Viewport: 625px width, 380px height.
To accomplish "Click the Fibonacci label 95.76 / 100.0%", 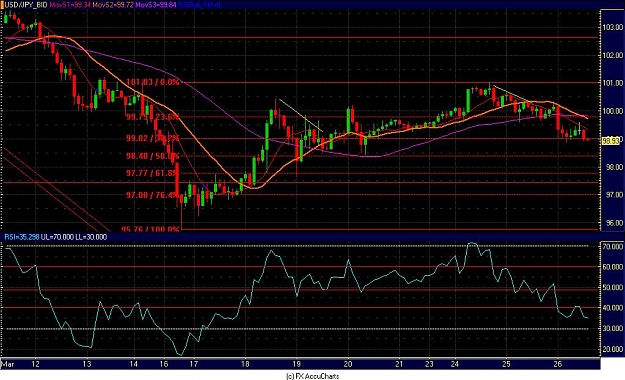I will tap(151, 229).
